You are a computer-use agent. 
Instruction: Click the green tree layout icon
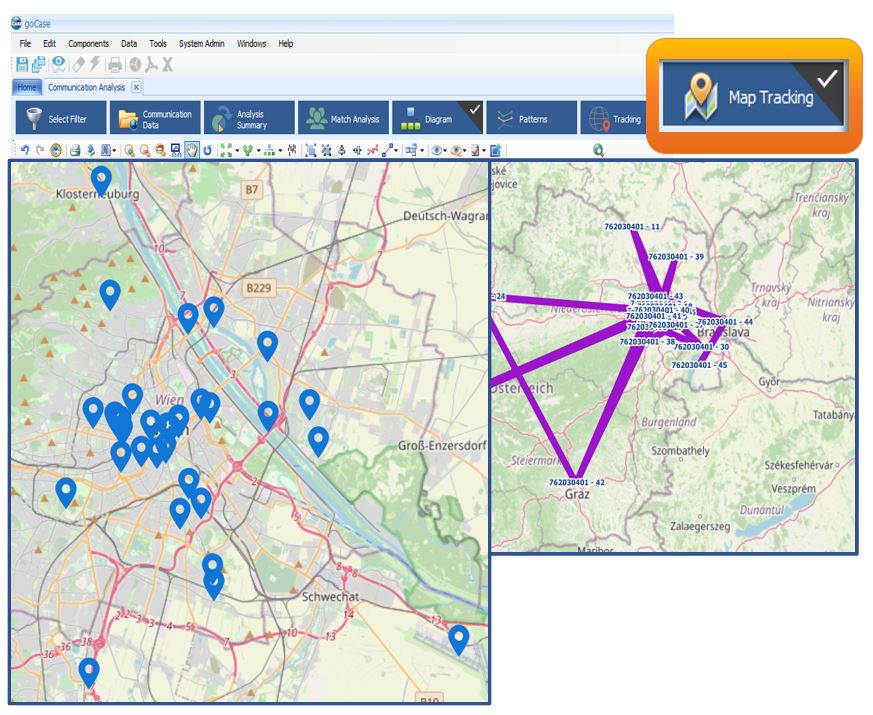click(x=248, y=150)
